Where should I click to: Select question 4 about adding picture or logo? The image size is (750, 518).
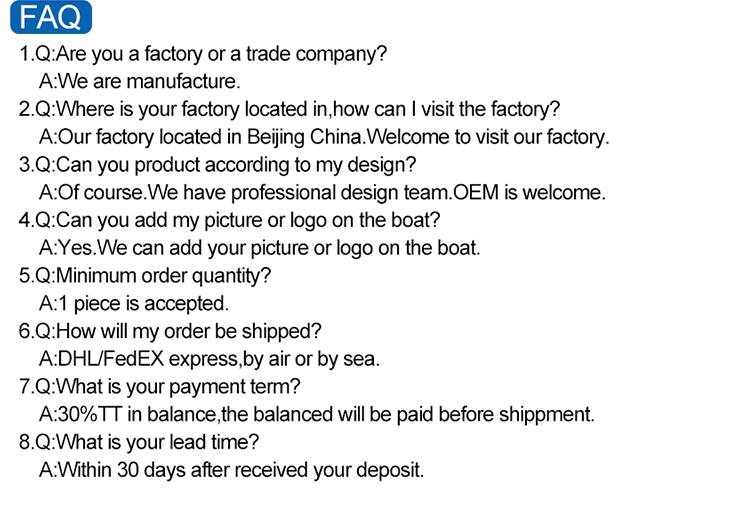tap(230, 220)
